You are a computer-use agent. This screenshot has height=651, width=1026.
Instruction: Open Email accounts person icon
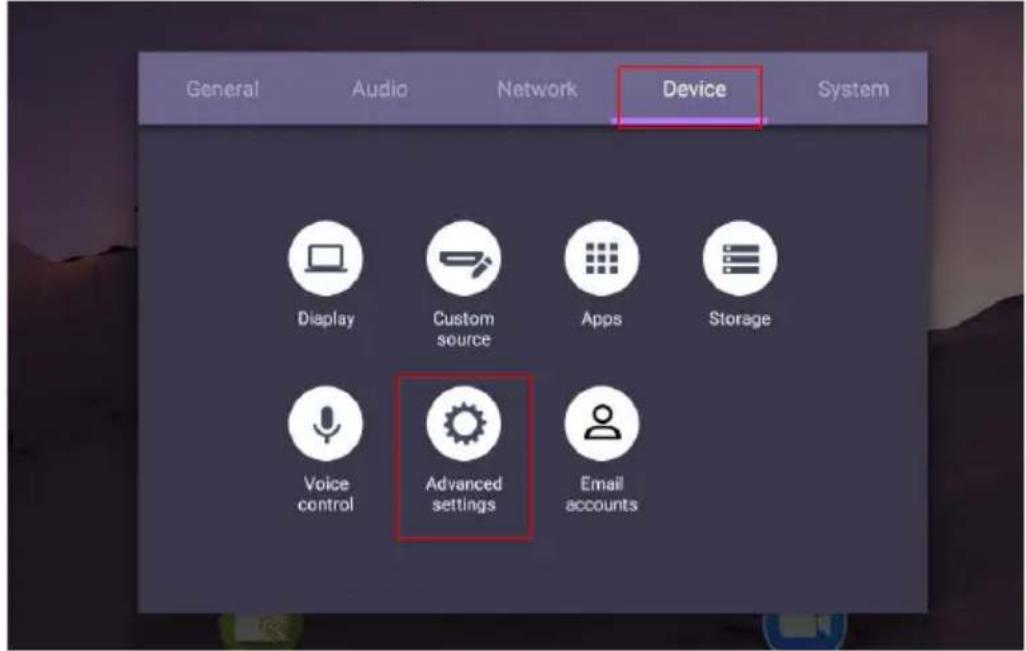coord(601,424)
